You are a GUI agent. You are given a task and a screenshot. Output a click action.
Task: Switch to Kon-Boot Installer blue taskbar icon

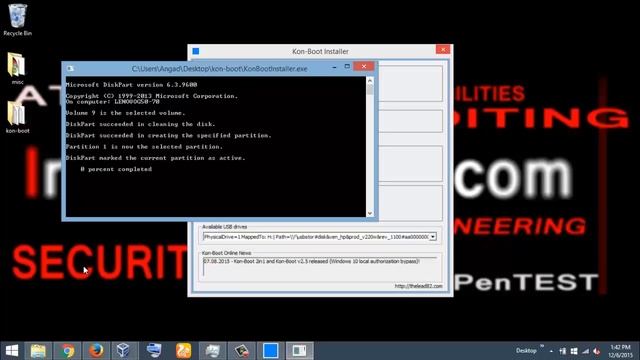270,351
